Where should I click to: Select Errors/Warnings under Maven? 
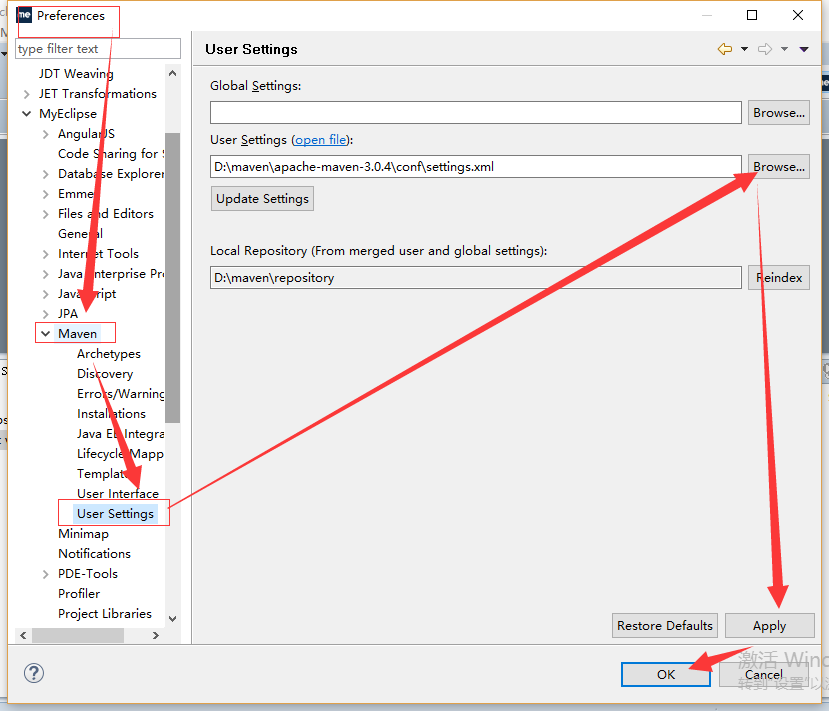tap(121, 394)
